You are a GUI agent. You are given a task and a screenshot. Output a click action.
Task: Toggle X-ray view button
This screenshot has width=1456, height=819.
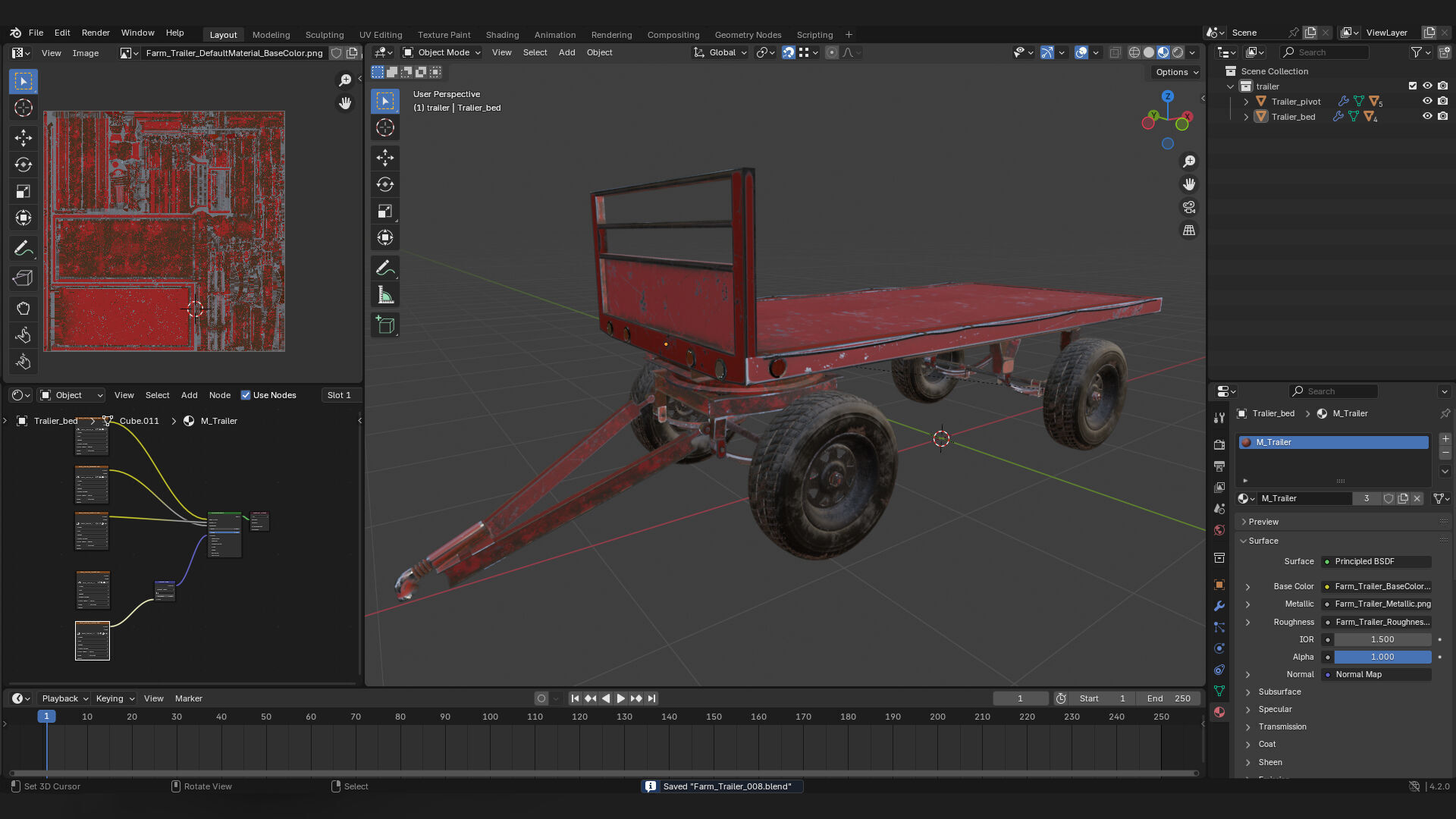pos(1115,52)
